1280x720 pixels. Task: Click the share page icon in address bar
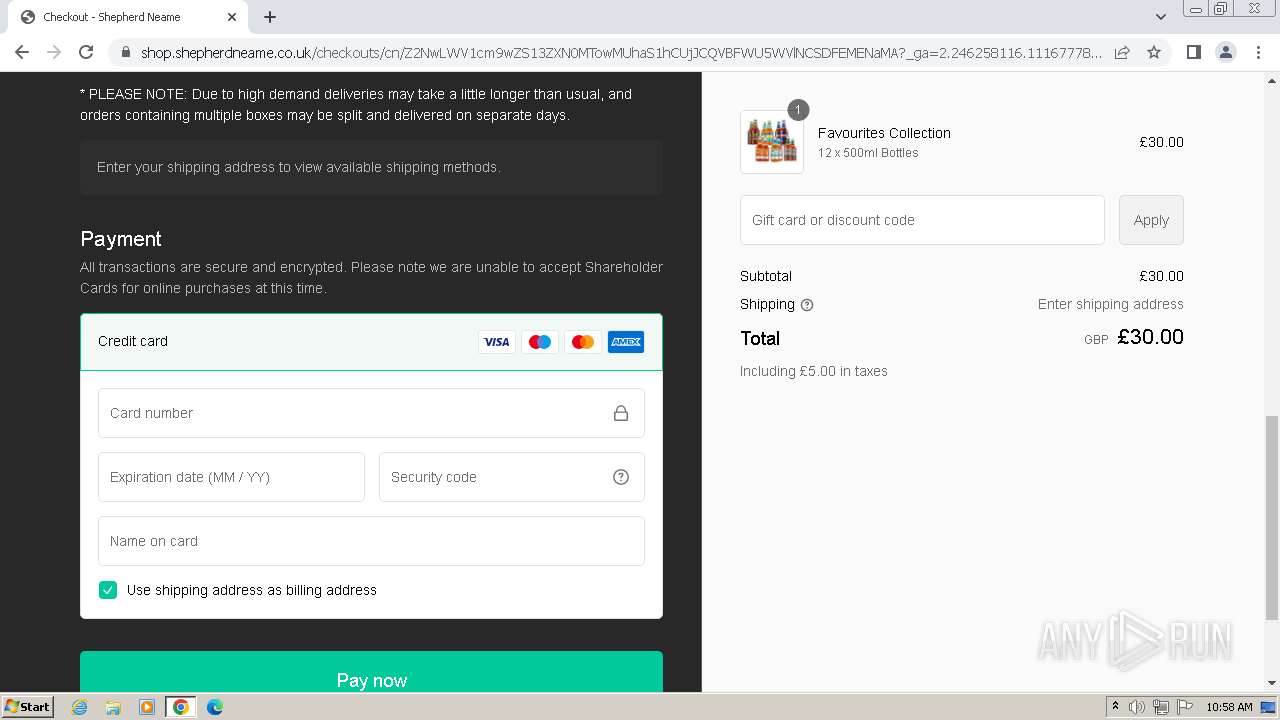pos(1122,52)
